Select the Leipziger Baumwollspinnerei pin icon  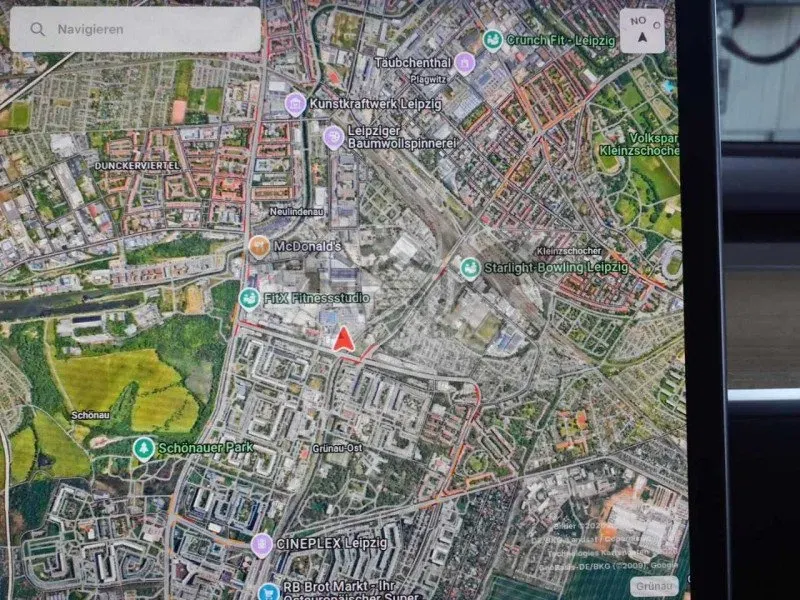[x=334, y=137]
